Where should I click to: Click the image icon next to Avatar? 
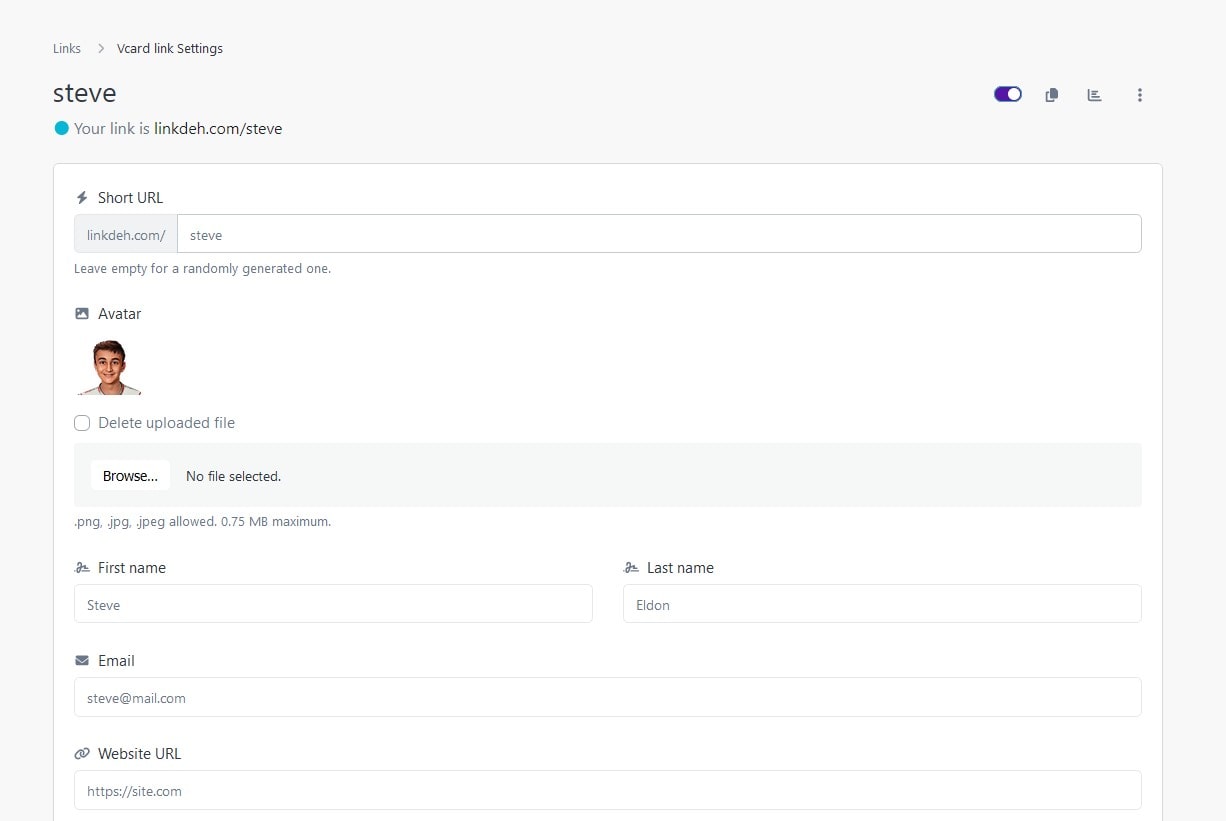[x=81, y=313]
